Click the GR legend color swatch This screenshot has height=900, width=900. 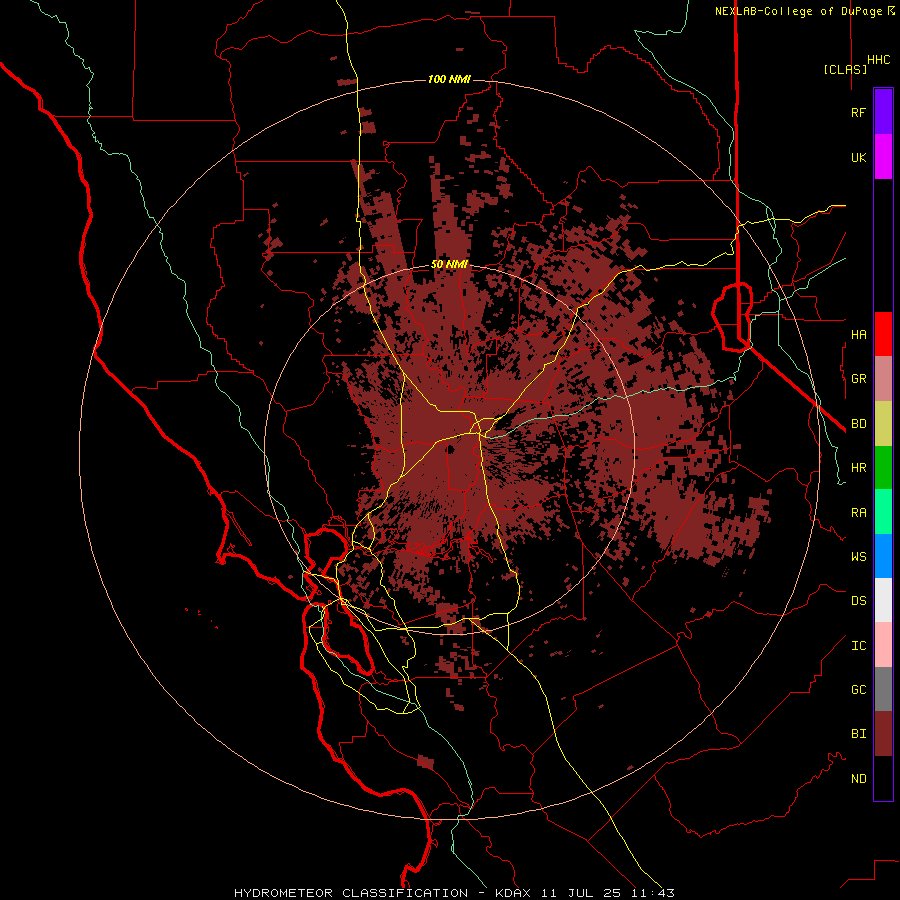click(883, 379)
